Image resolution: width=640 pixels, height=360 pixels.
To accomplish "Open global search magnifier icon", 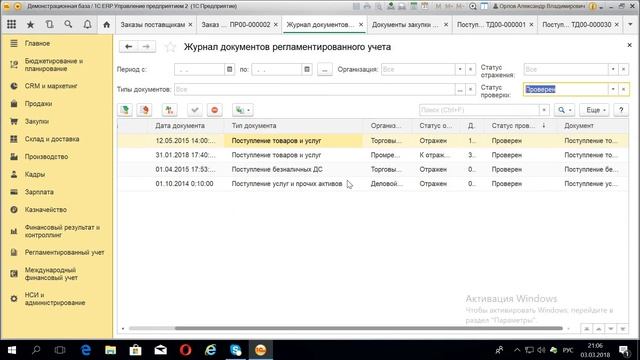I will coord(68,24).
